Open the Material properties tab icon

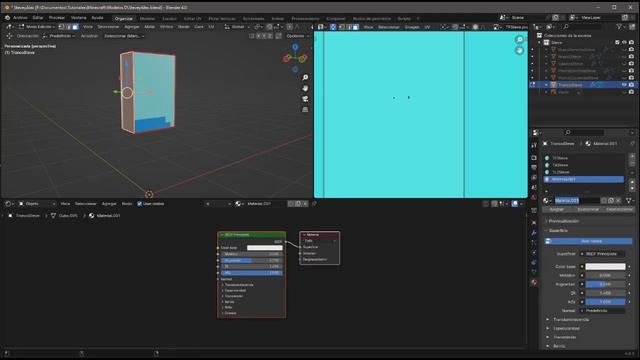coord(534,282)
